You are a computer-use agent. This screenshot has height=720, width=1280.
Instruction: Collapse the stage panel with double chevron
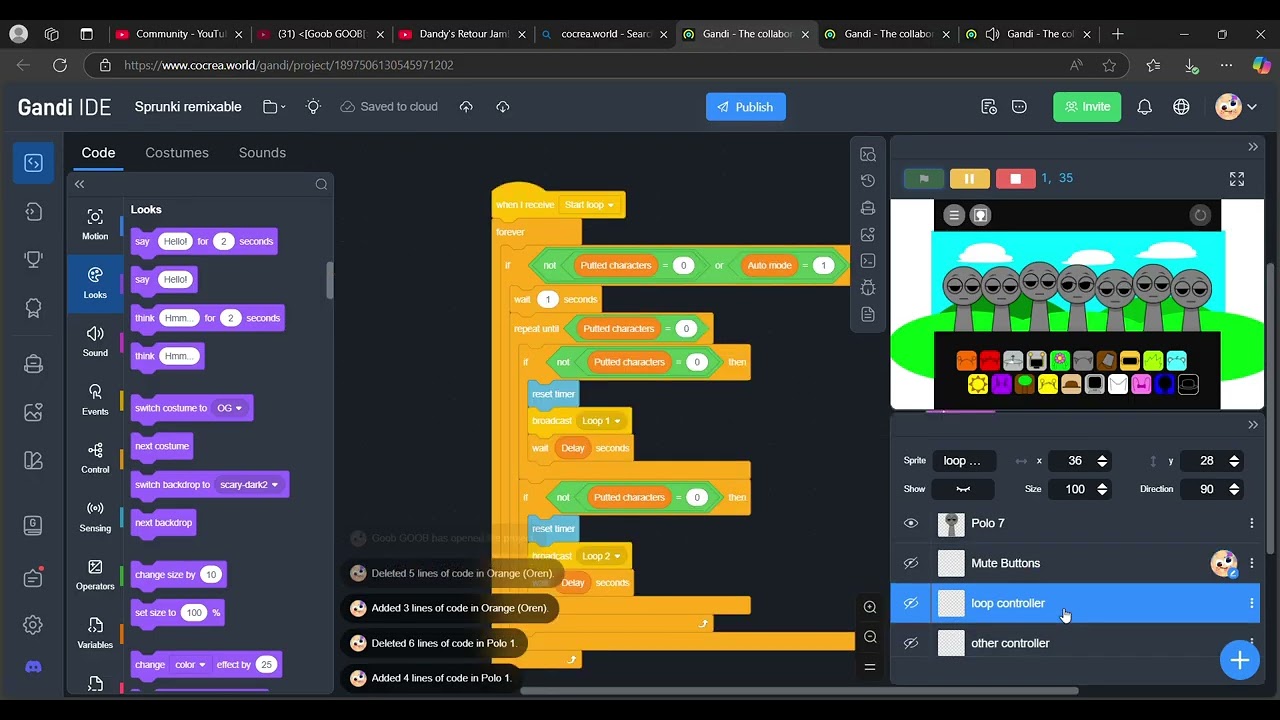(1253, 147)
